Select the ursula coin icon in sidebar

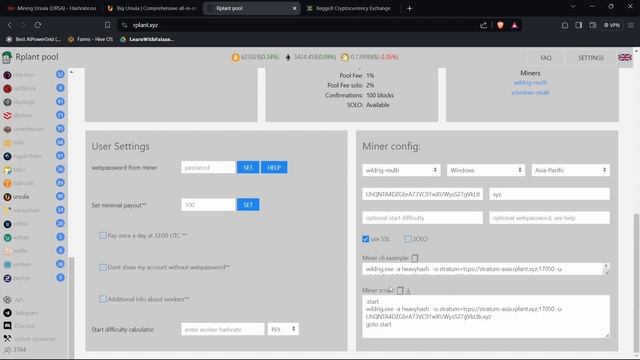7,197
